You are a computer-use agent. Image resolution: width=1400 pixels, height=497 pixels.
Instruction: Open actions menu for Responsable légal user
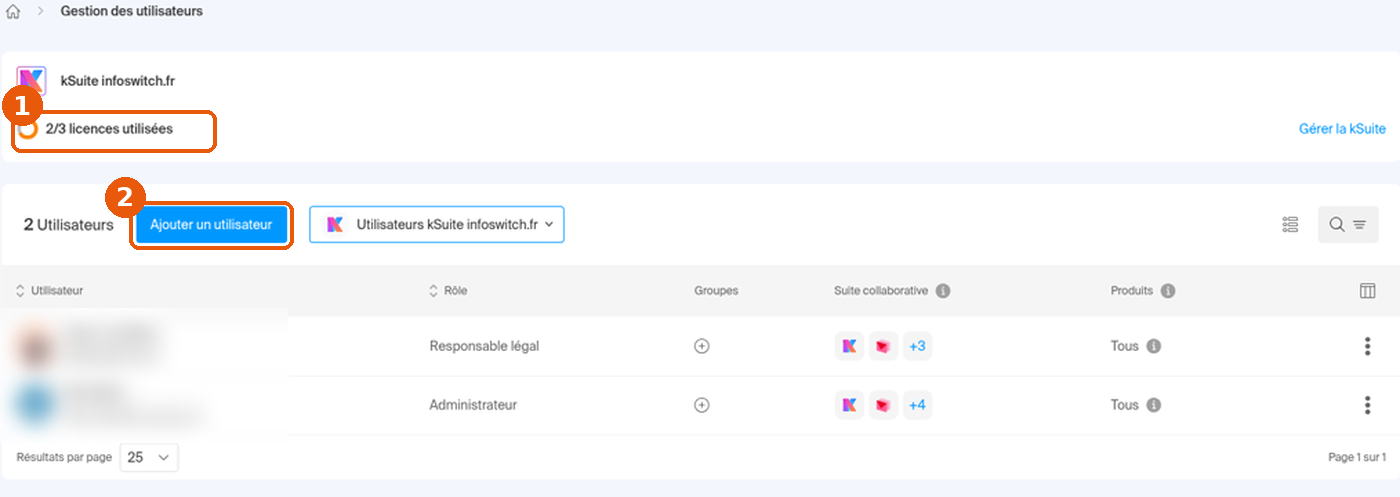(1367, 346)
